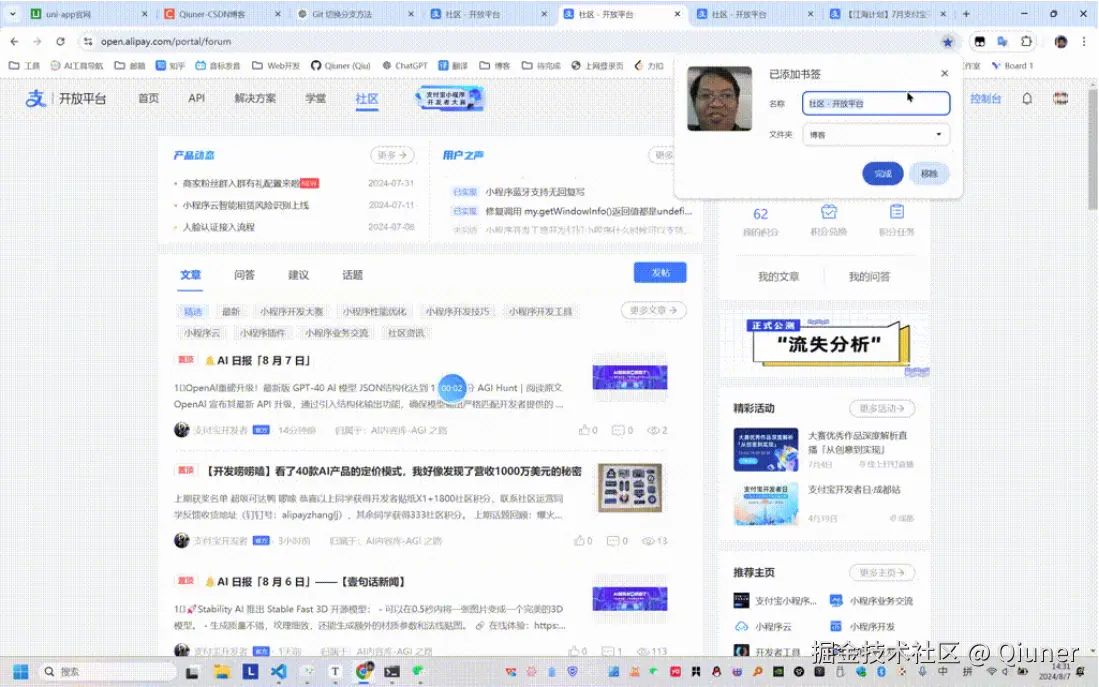Open the 知乎 bookmark
The height and width of the screenshot is (687, 1099).
170,66
